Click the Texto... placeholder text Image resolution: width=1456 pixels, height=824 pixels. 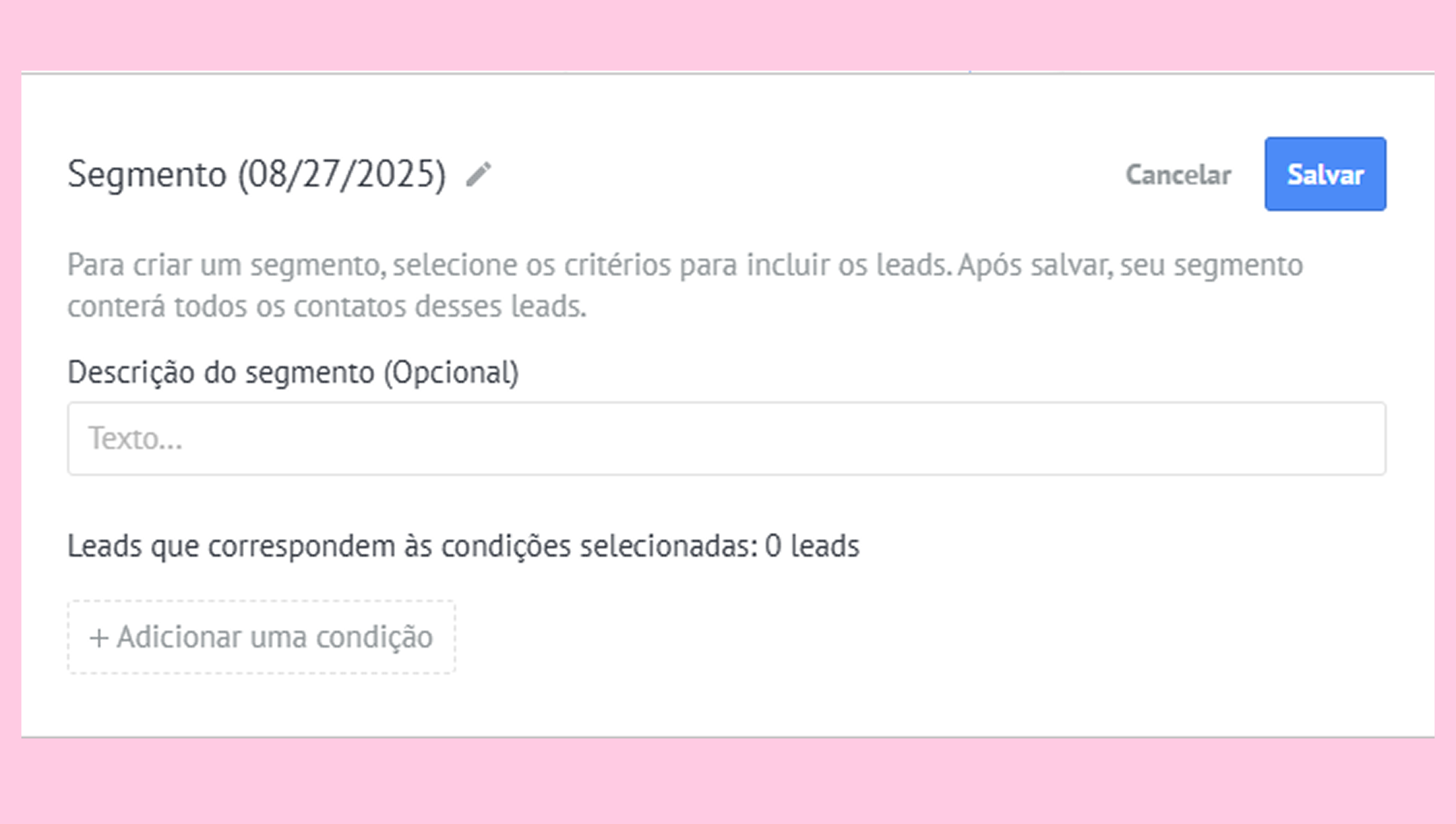(x=136, y=439)
